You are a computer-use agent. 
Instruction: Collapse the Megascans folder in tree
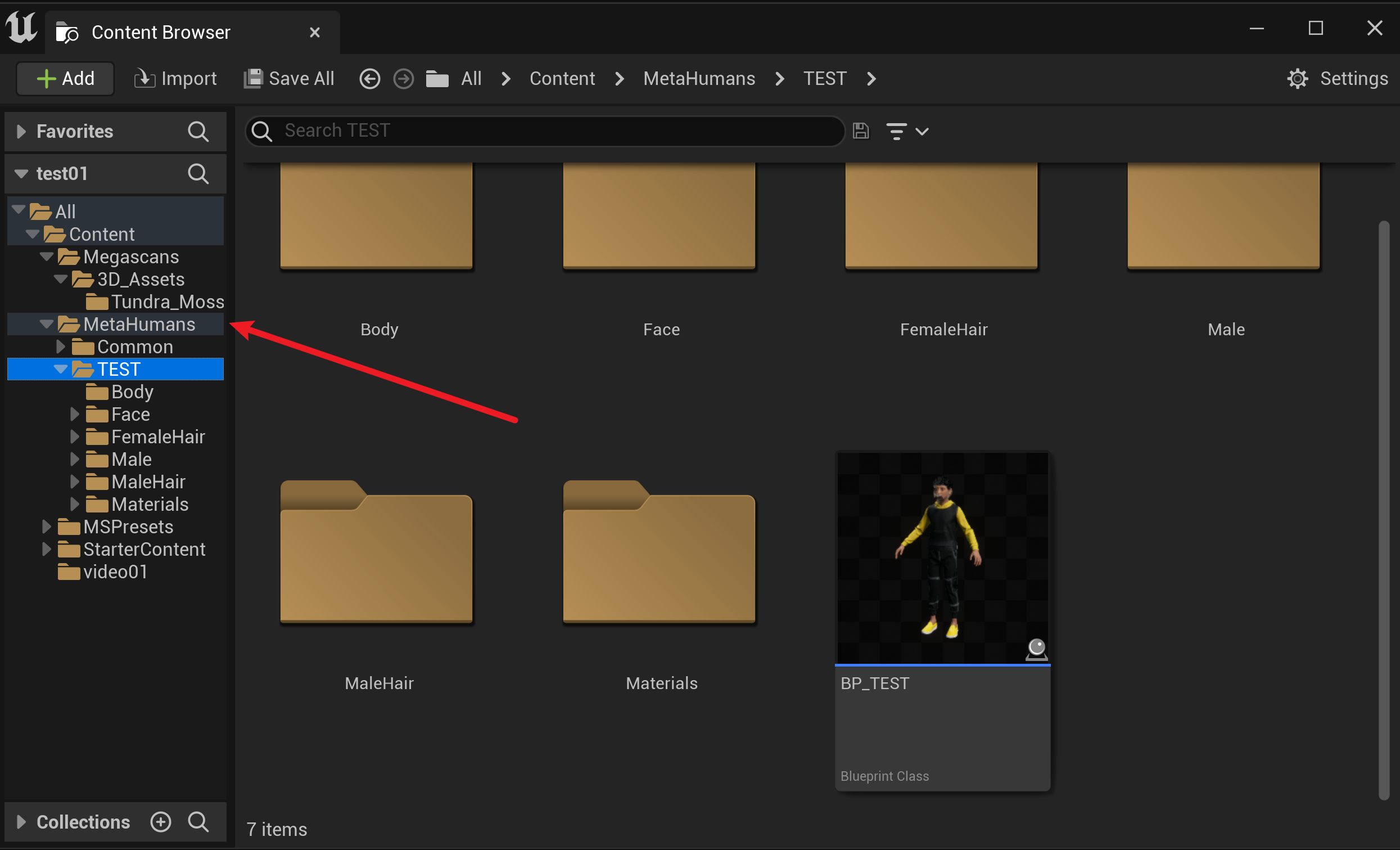pos(47,257)
